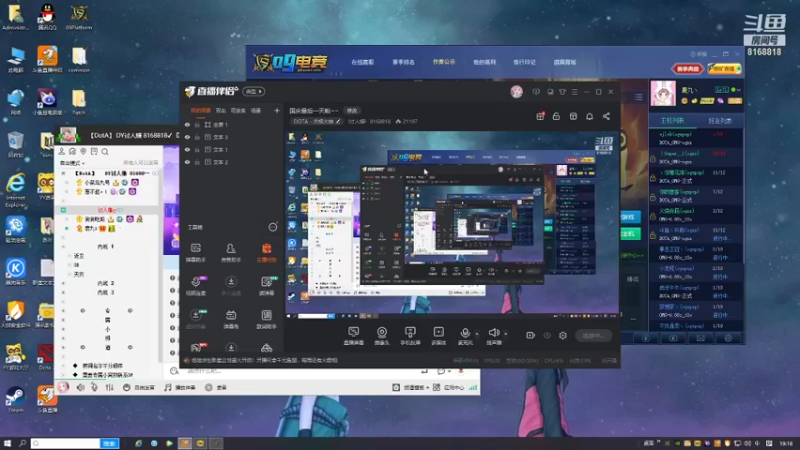The width and height of the screenshot is (800, 450).
Task: Click 播放伴奏 in YY bottom bar
Action: (180, 387)
